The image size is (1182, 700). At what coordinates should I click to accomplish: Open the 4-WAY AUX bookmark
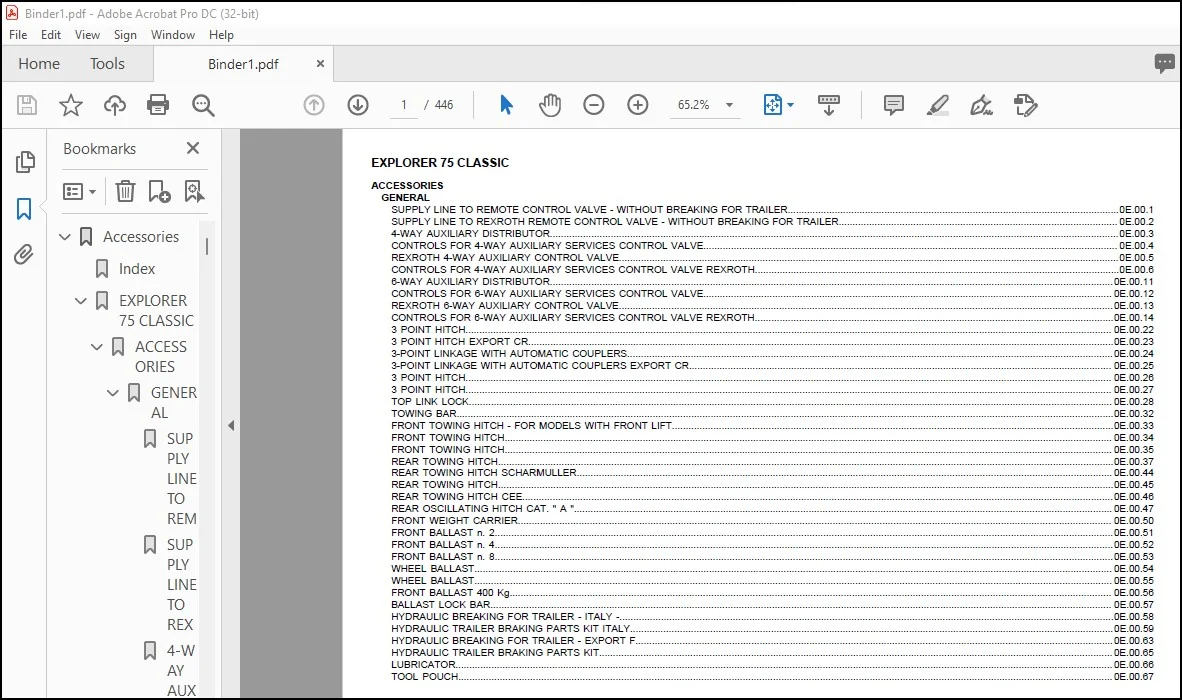(x=181, y=670)
